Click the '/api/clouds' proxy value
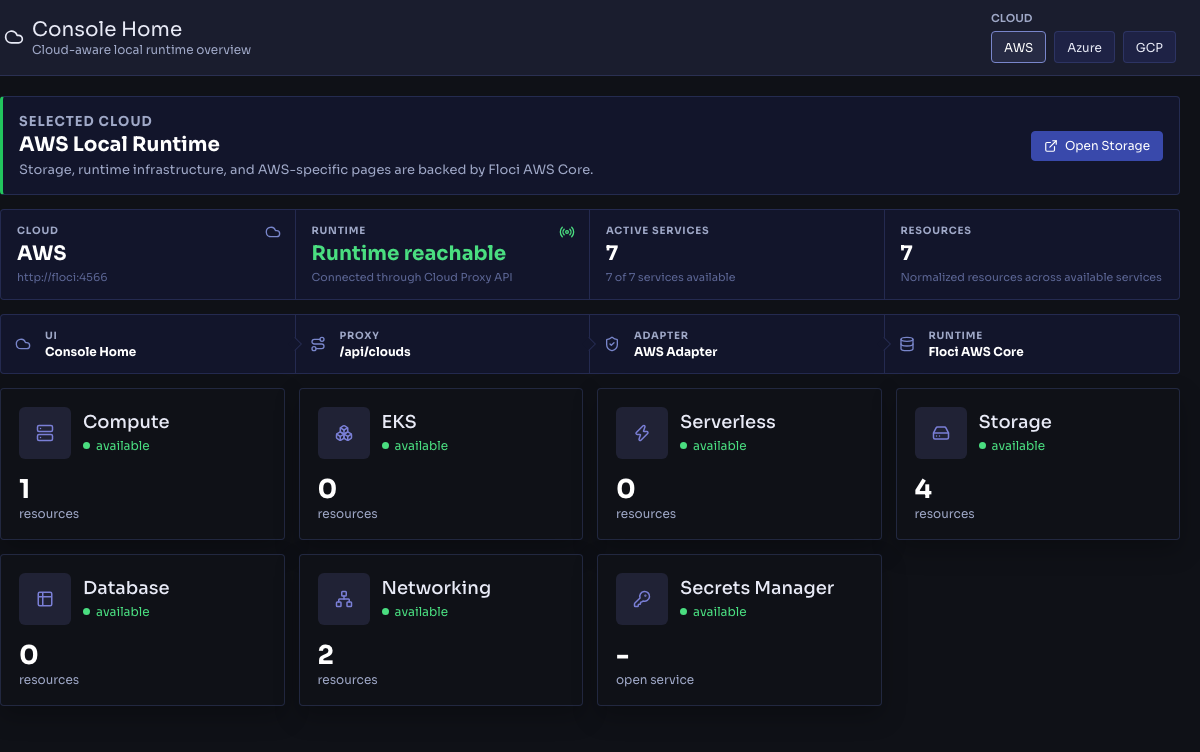The width and height of the screenshot is (1200, 752). click(x=375, y=352)
